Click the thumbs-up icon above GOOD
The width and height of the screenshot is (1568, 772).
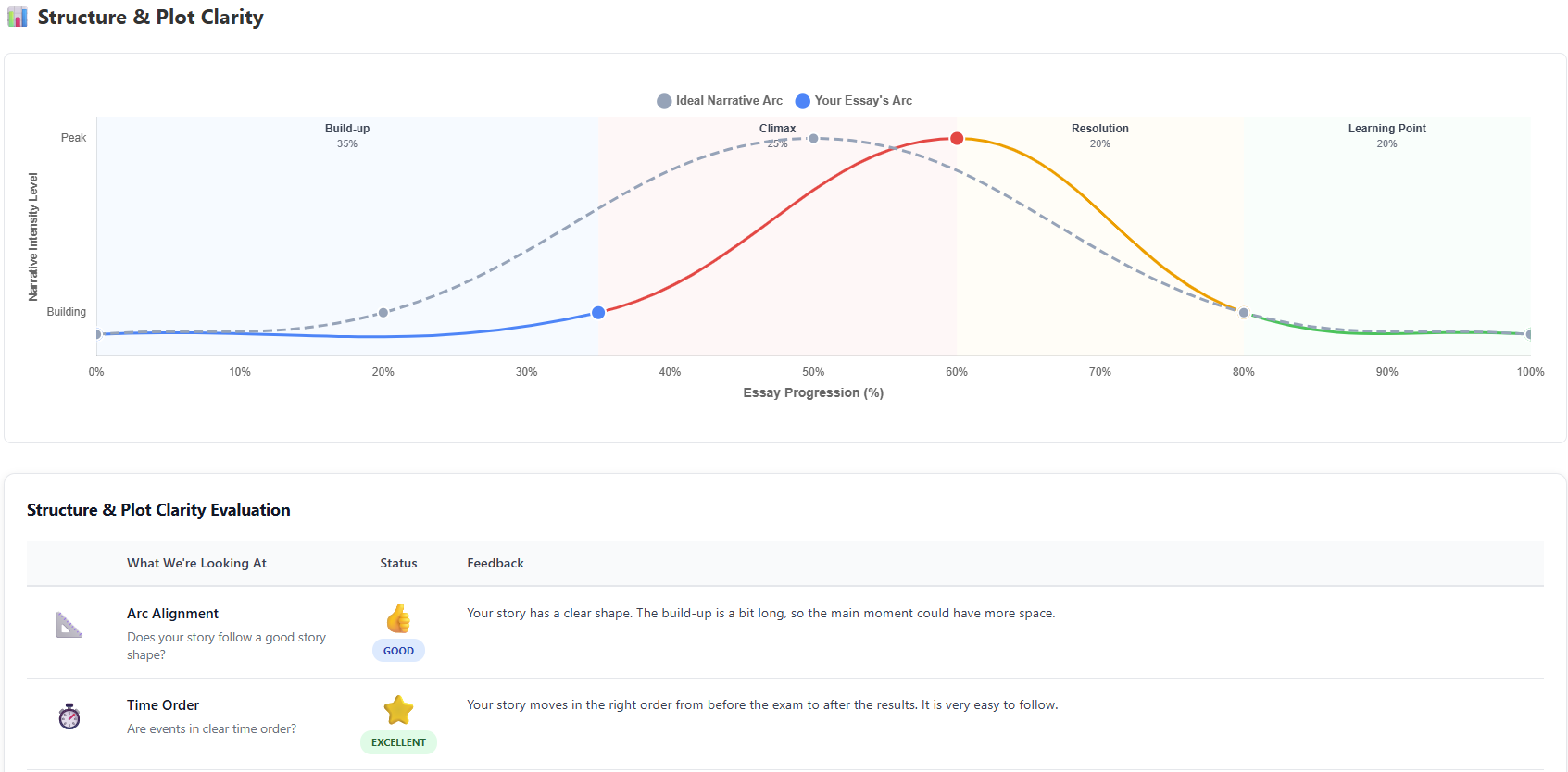coord(398,618)
